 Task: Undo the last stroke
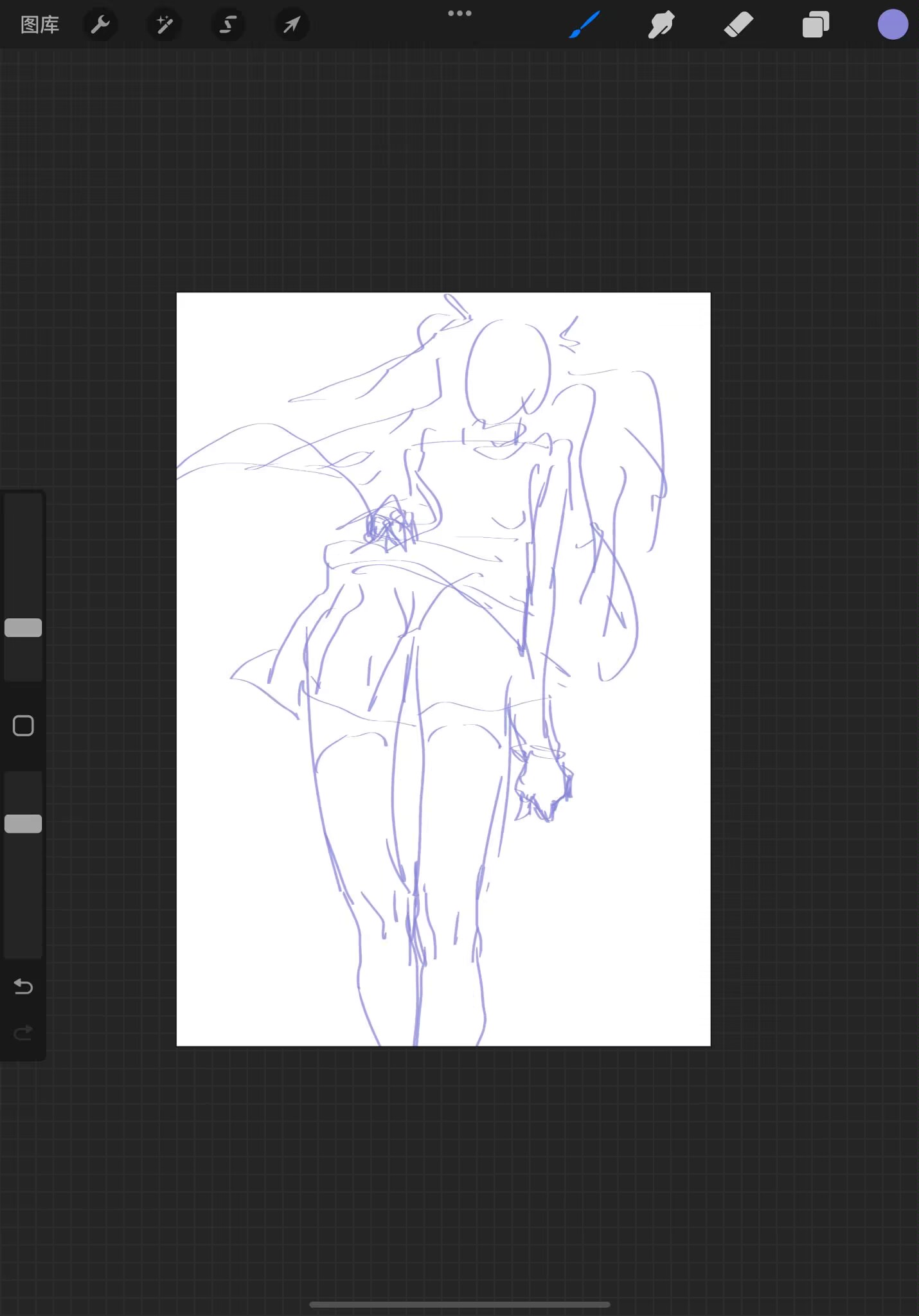pos(23,986)
